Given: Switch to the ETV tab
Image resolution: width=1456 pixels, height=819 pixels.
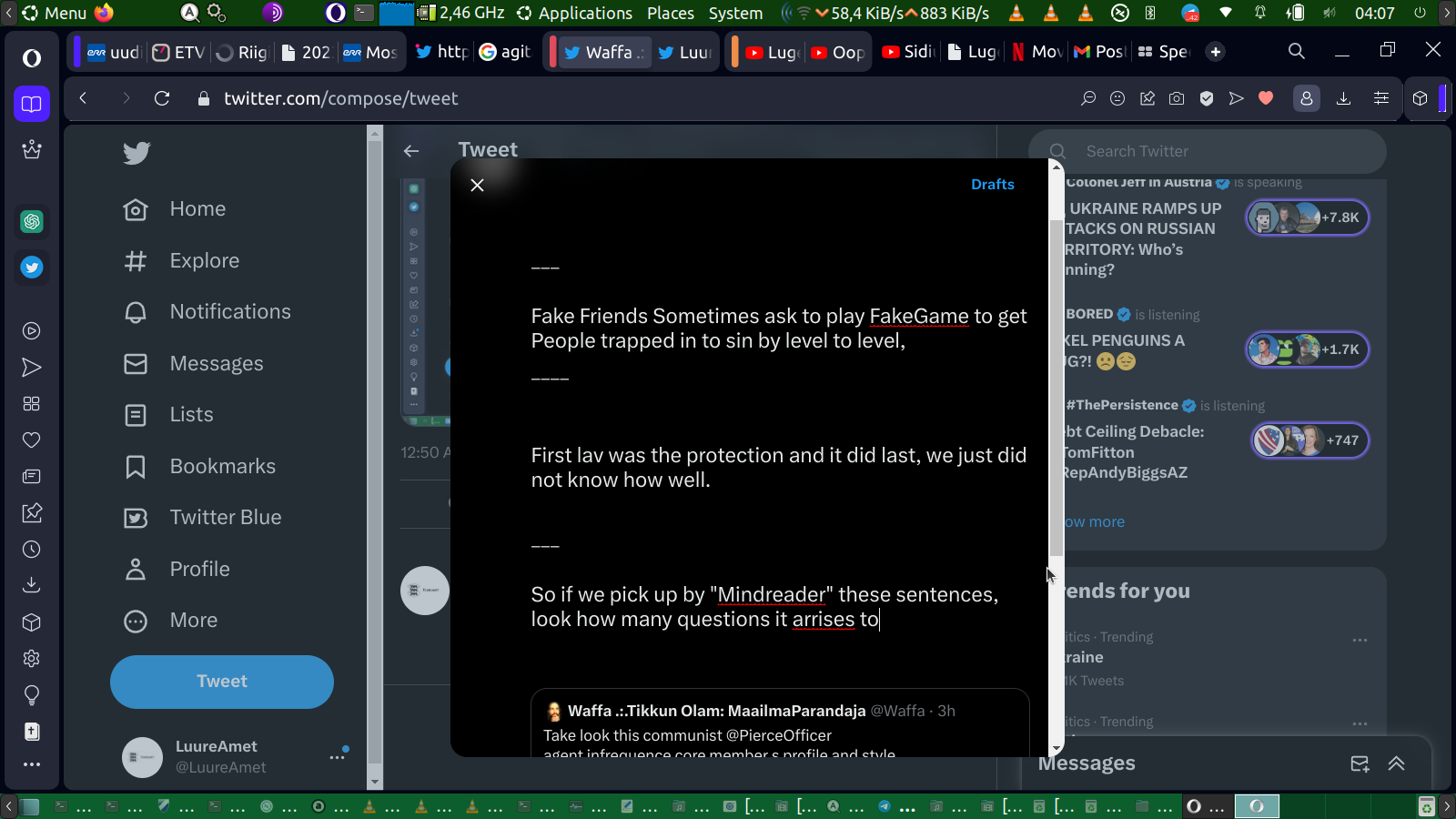Looking at the screenshot, I should pos(178,52).
